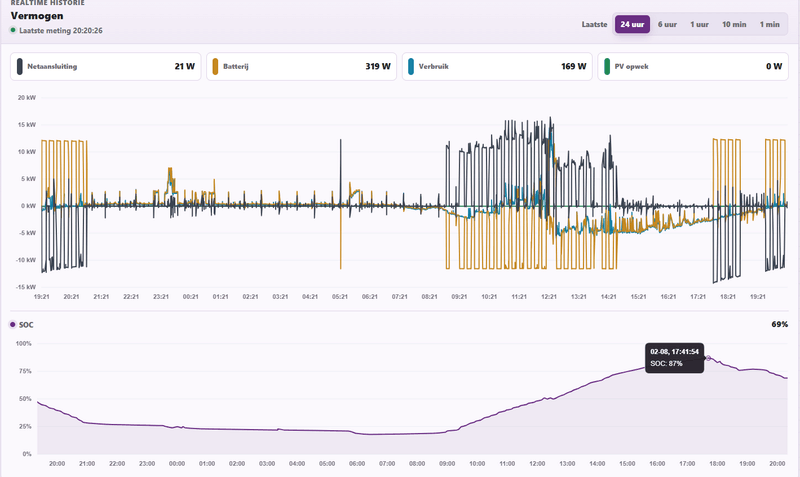Click the SOC legend label
Viewport: 800px width, 477px height.
click(x=26, y=325)
